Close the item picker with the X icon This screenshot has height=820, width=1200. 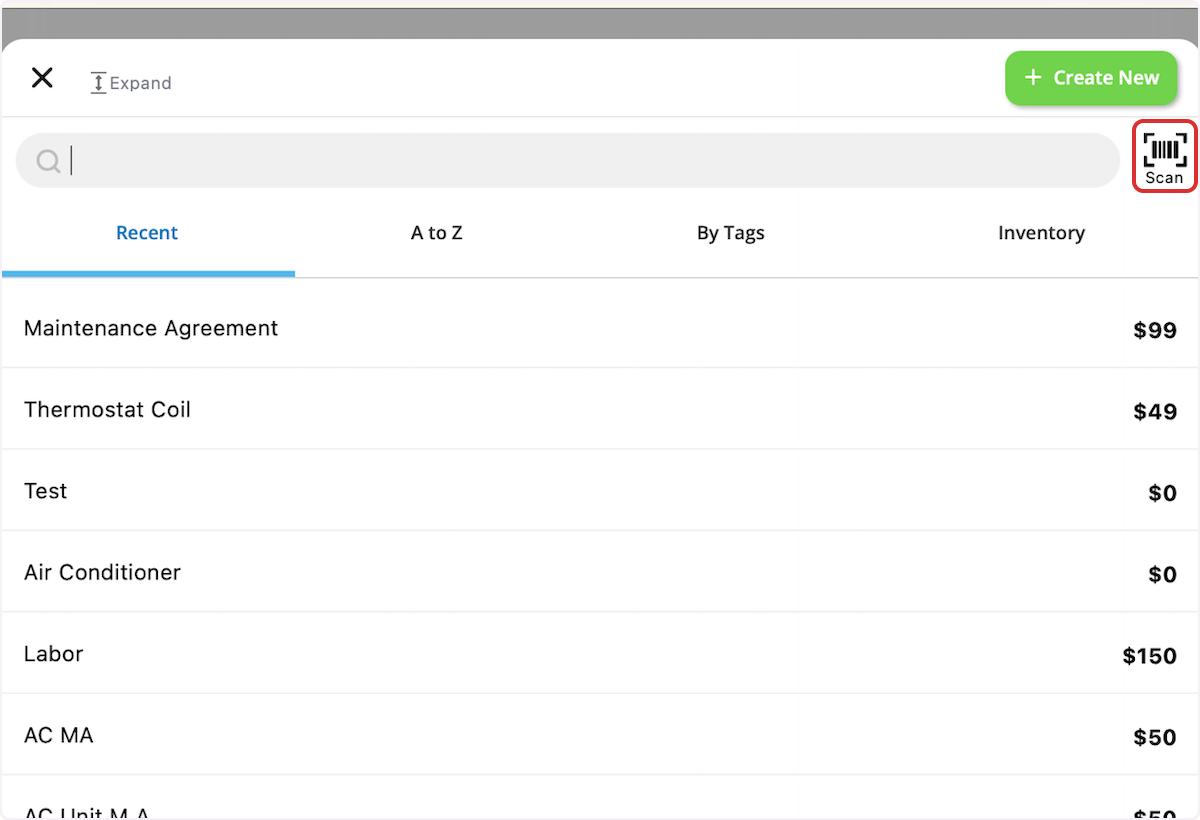point(42,78)
